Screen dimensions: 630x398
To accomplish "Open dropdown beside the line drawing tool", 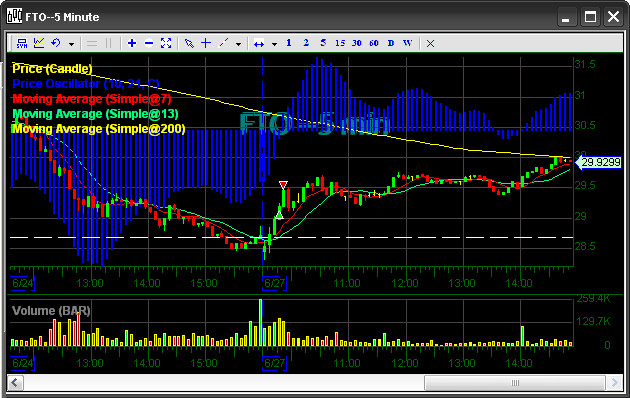I will [238, 44].
